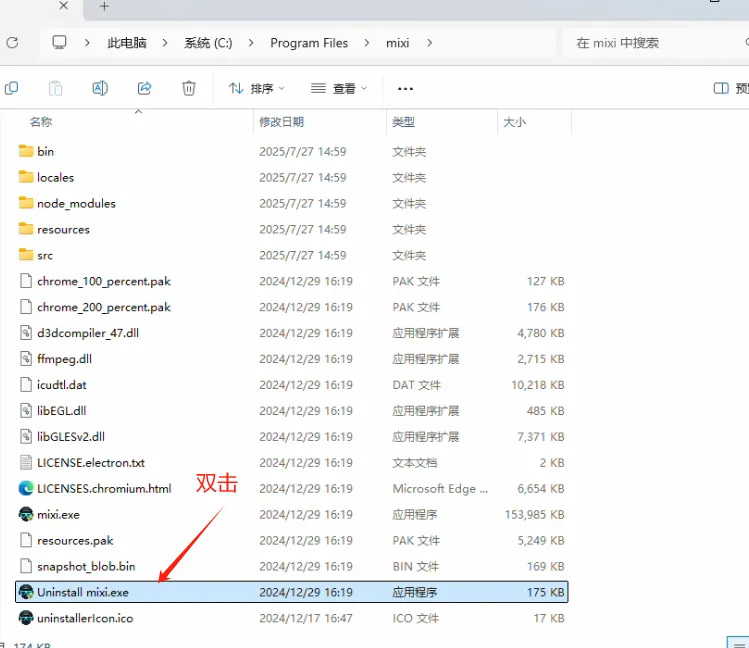Click the share icon in toolbar

click(x=144, y=88)
